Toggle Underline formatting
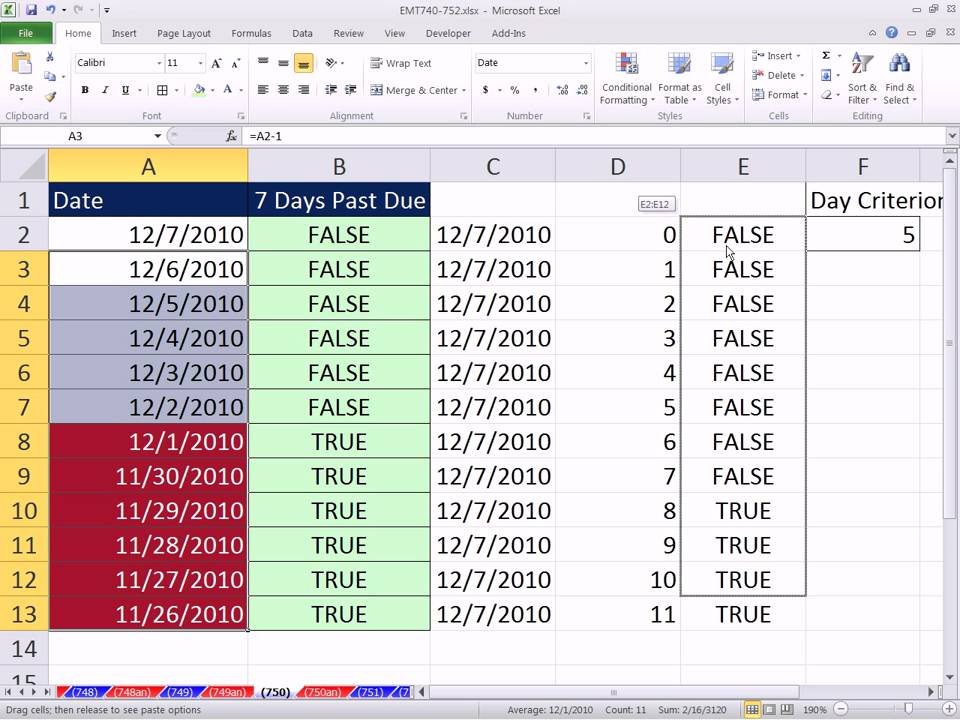The height and width of the screenshot is (720, 960). [125, 90]
